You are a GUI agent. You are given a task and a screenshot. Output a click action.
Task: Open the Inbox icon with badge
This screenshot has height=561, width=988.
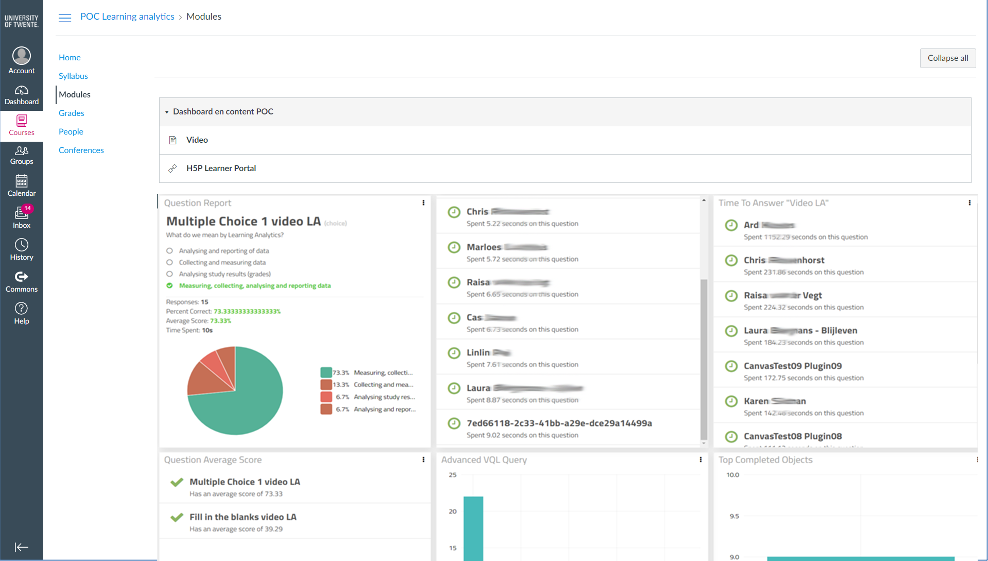pos(21,213)
